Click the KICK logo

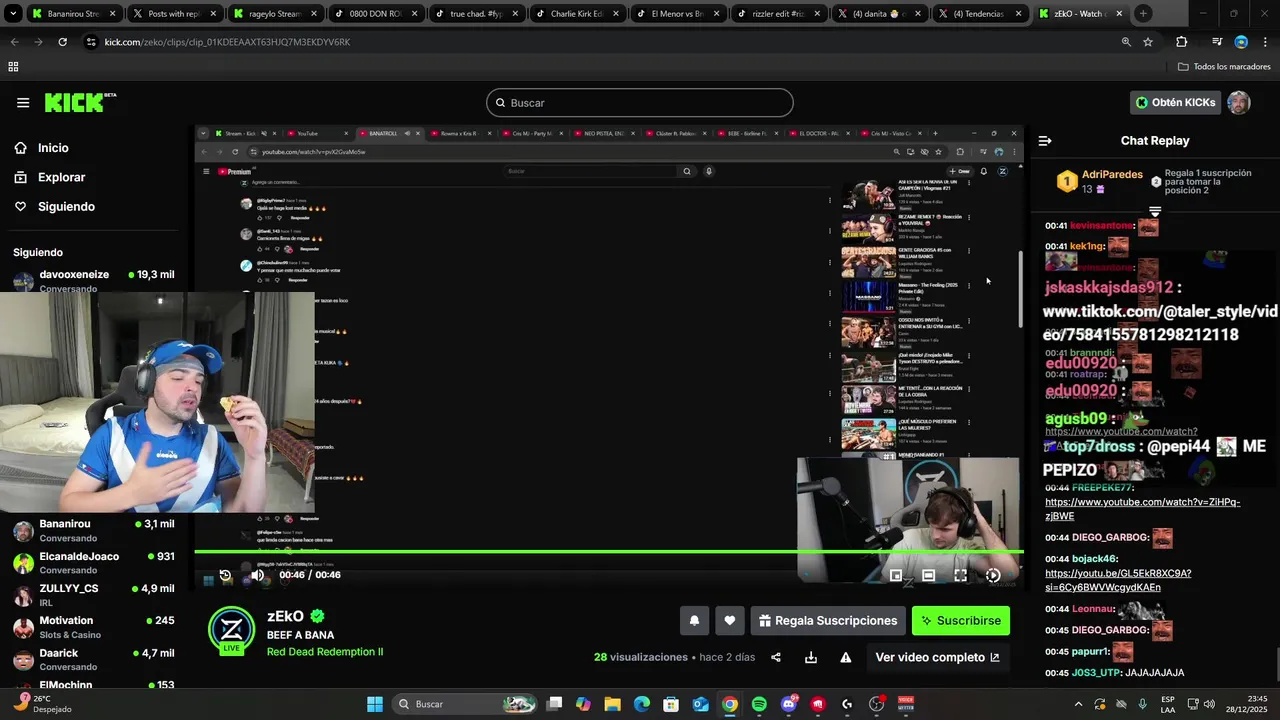(80, 102)
